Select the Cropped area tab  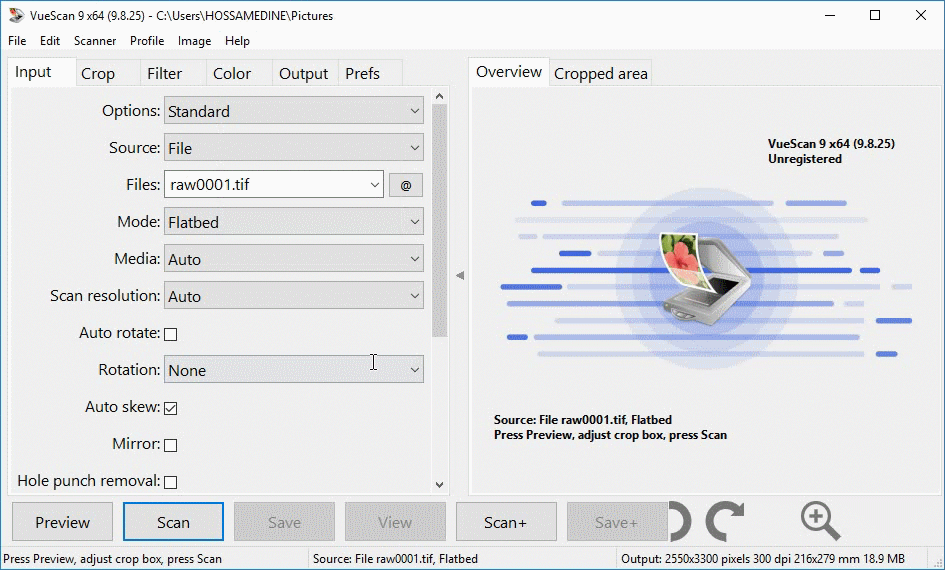[x=600, y=74]
